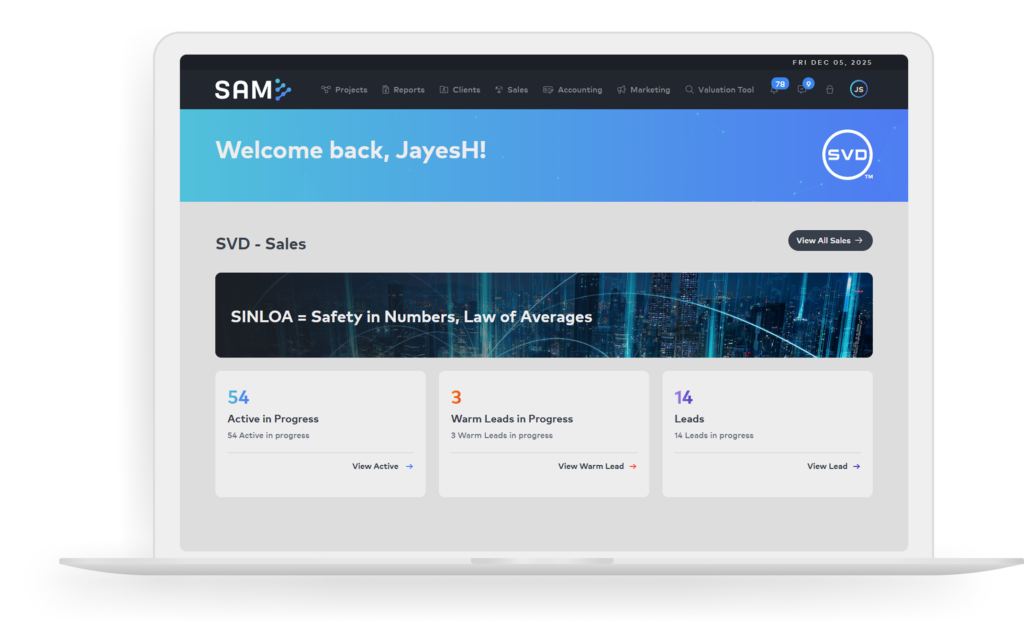Open the JS user avatar menu
Viewport: 1024px width, 628px height.
point(858,89)
